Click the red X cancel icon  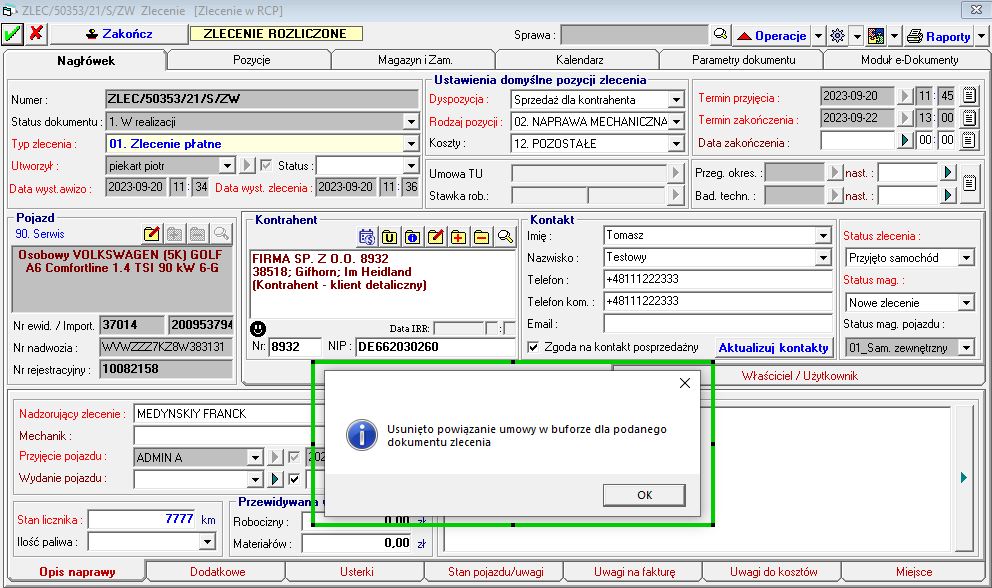point(37,33)
